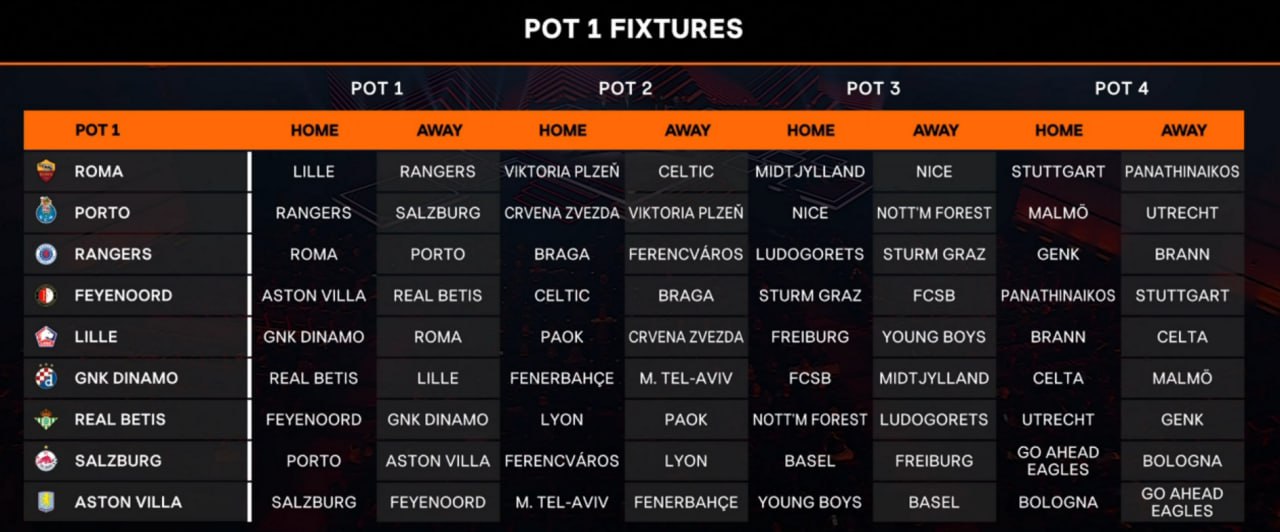Click the orange POT 1 header cell
1280x532 pixels.
click(97, 130)
